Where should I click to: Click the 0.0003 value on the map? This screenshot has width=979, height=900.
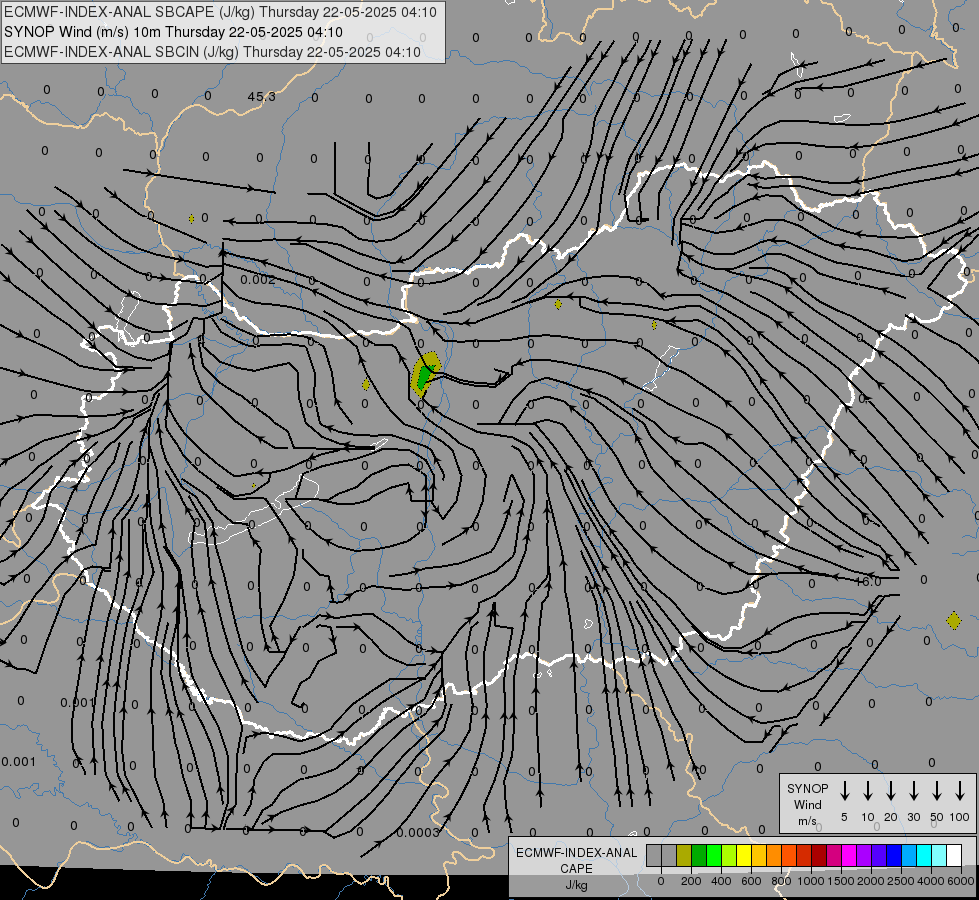418,832
